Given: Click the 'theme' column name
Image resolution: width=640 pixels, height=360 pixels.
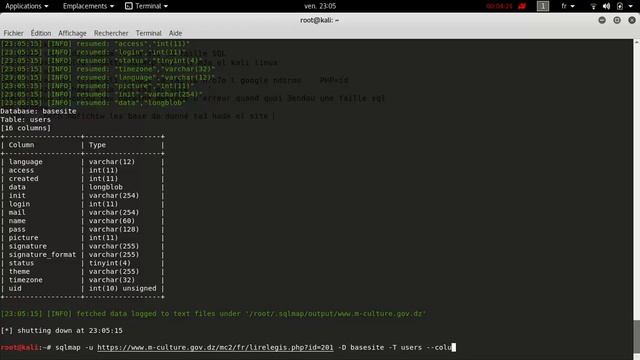Looking at the screenshot, I should 19,271.
